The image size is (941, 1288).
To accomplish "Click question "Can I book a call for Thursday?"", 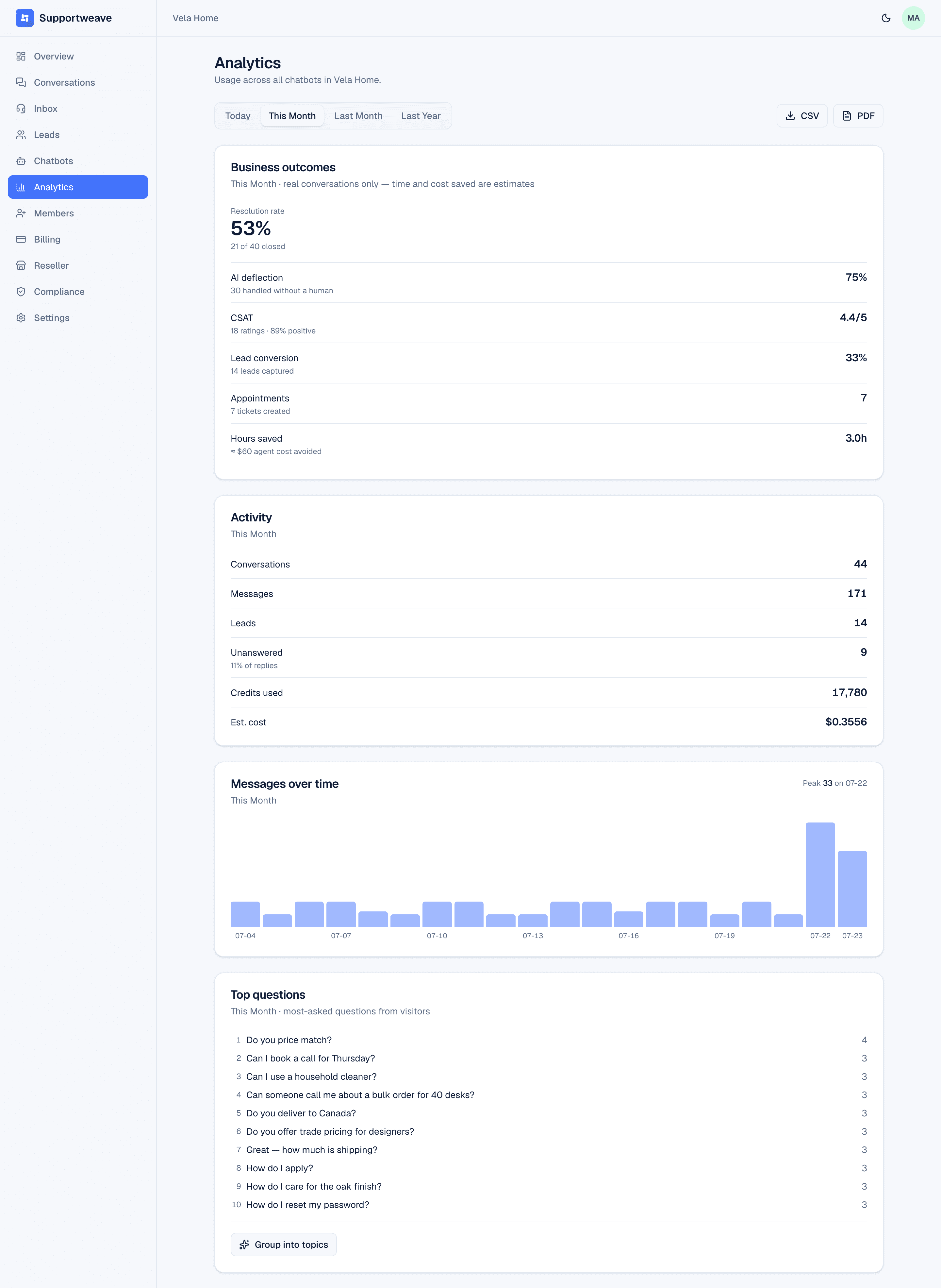I will point(310,1058).
